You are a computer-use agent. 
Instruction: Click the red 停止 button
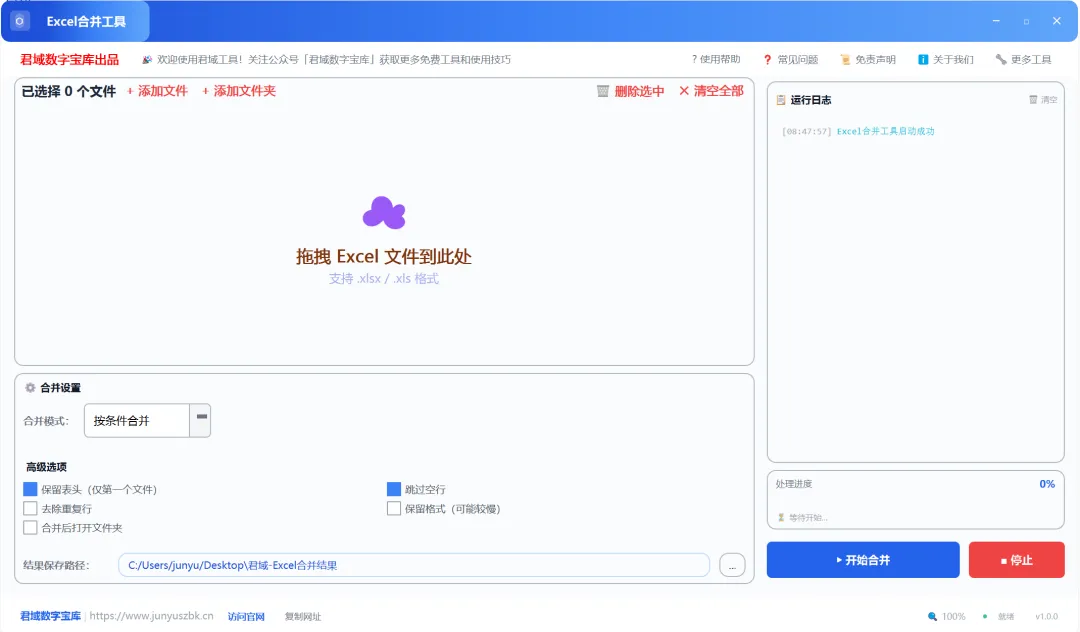[1017, 560]
